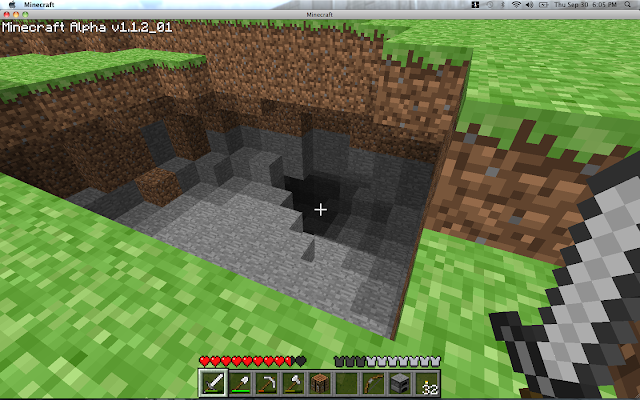Open the Bluetooth menu bar icon
Viewport: 640px width, 400px height.
tap(503, 4)
